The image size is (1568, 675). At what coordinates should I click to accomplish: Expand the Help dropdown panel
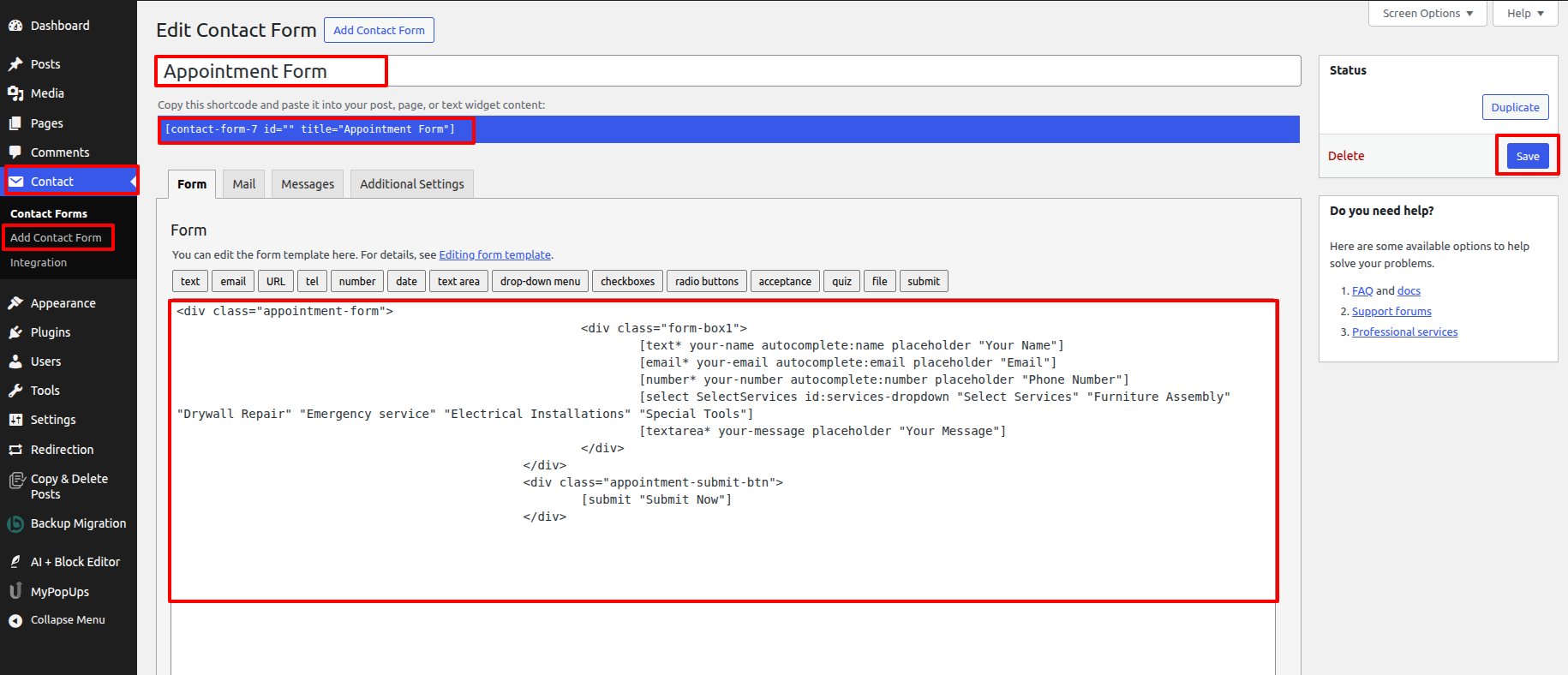tap(1524, 14)
